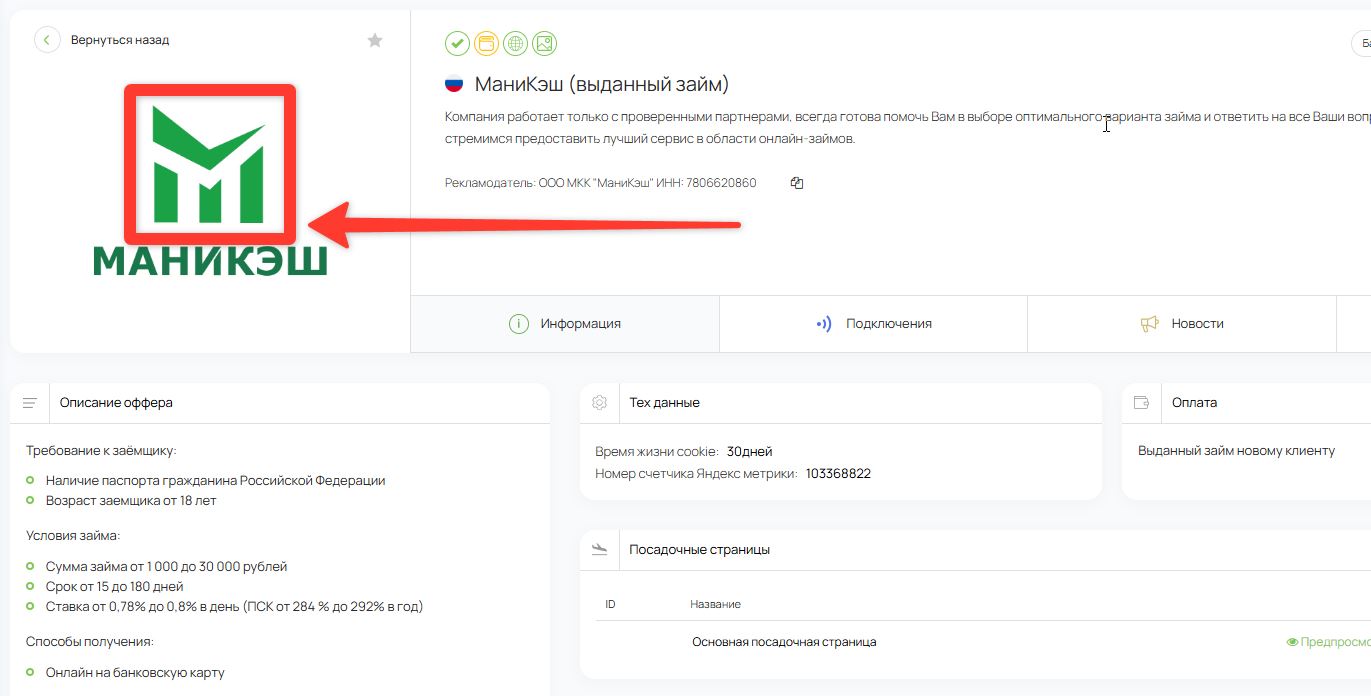Click Сумма займа от 1 000 до 30 000 рублей

click(x=166, y=567)
